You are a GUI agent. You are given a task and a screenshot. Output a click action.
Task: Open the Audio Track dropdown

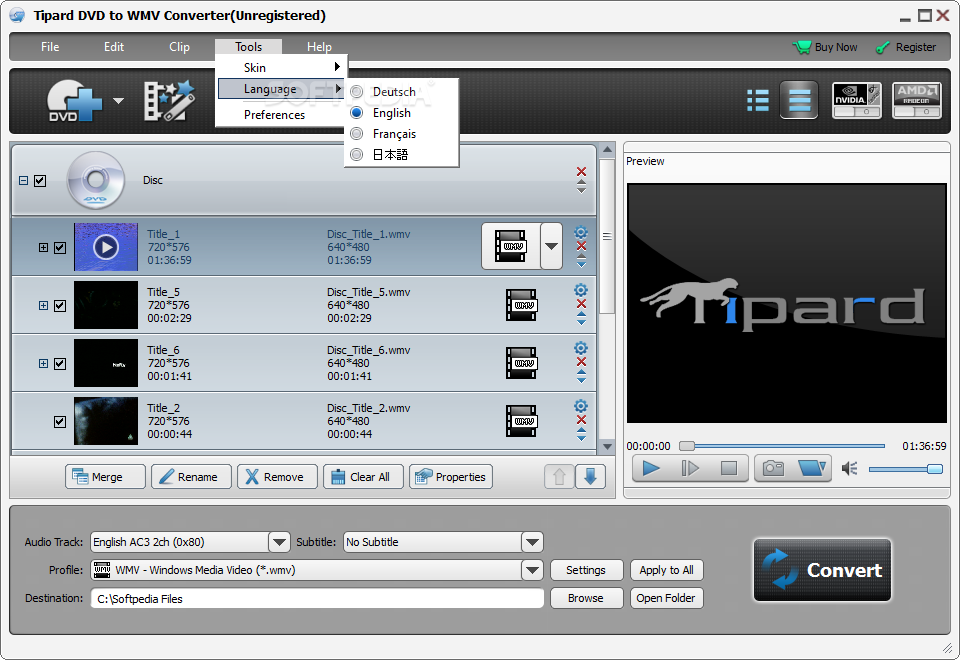(279, 542)
